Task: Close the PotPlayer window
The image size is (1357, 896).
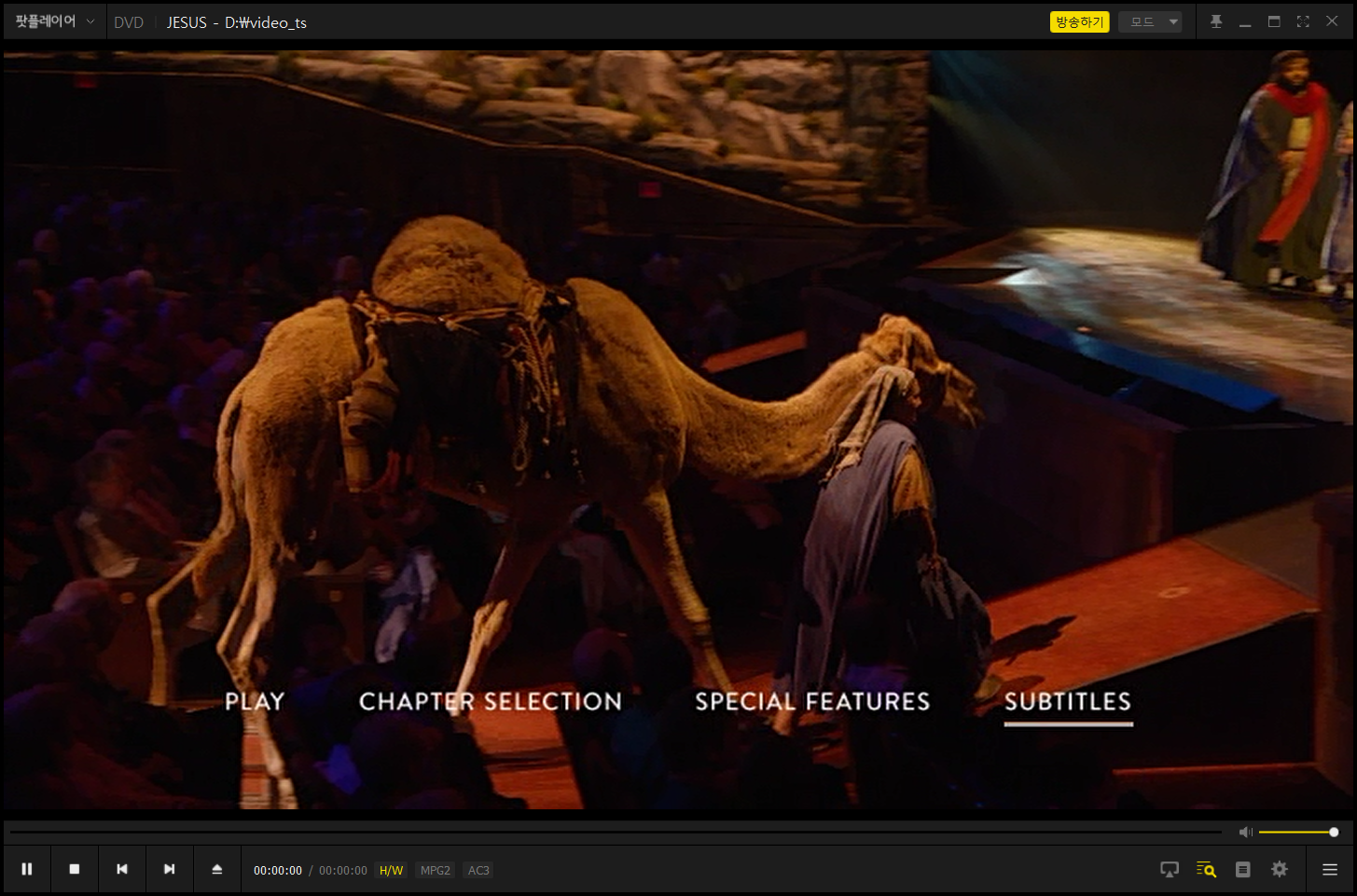Action: [1332, 21]
